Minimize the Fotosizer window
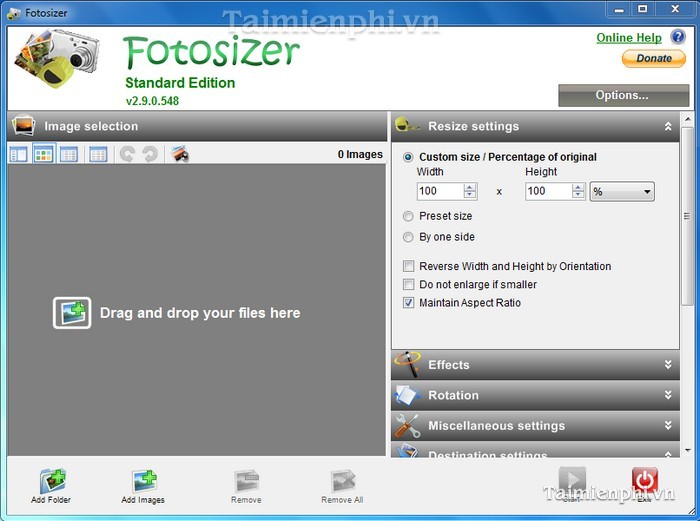The height and width of the screenshot is (521, 700). click(x=619, y=9)
